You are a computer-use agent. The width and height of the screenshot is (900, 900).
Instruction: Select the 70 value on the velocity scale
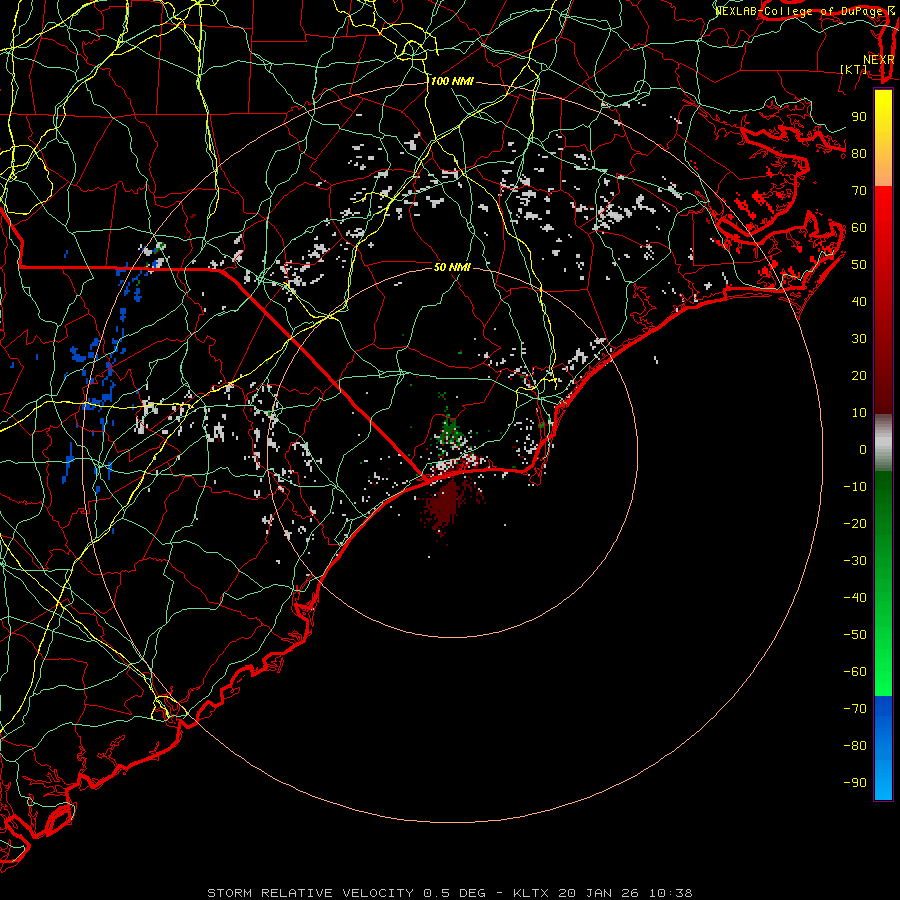859,191
